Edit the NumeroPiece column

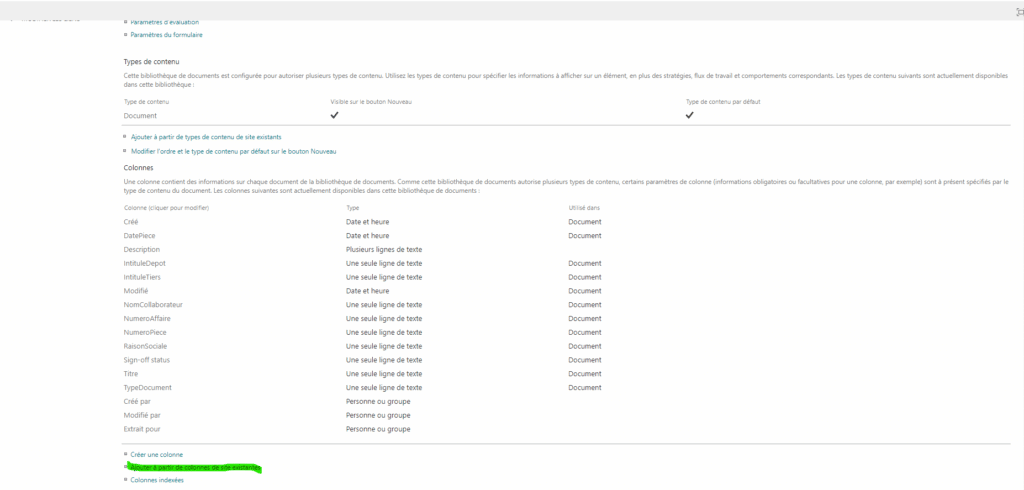click(x=145, y=332)
